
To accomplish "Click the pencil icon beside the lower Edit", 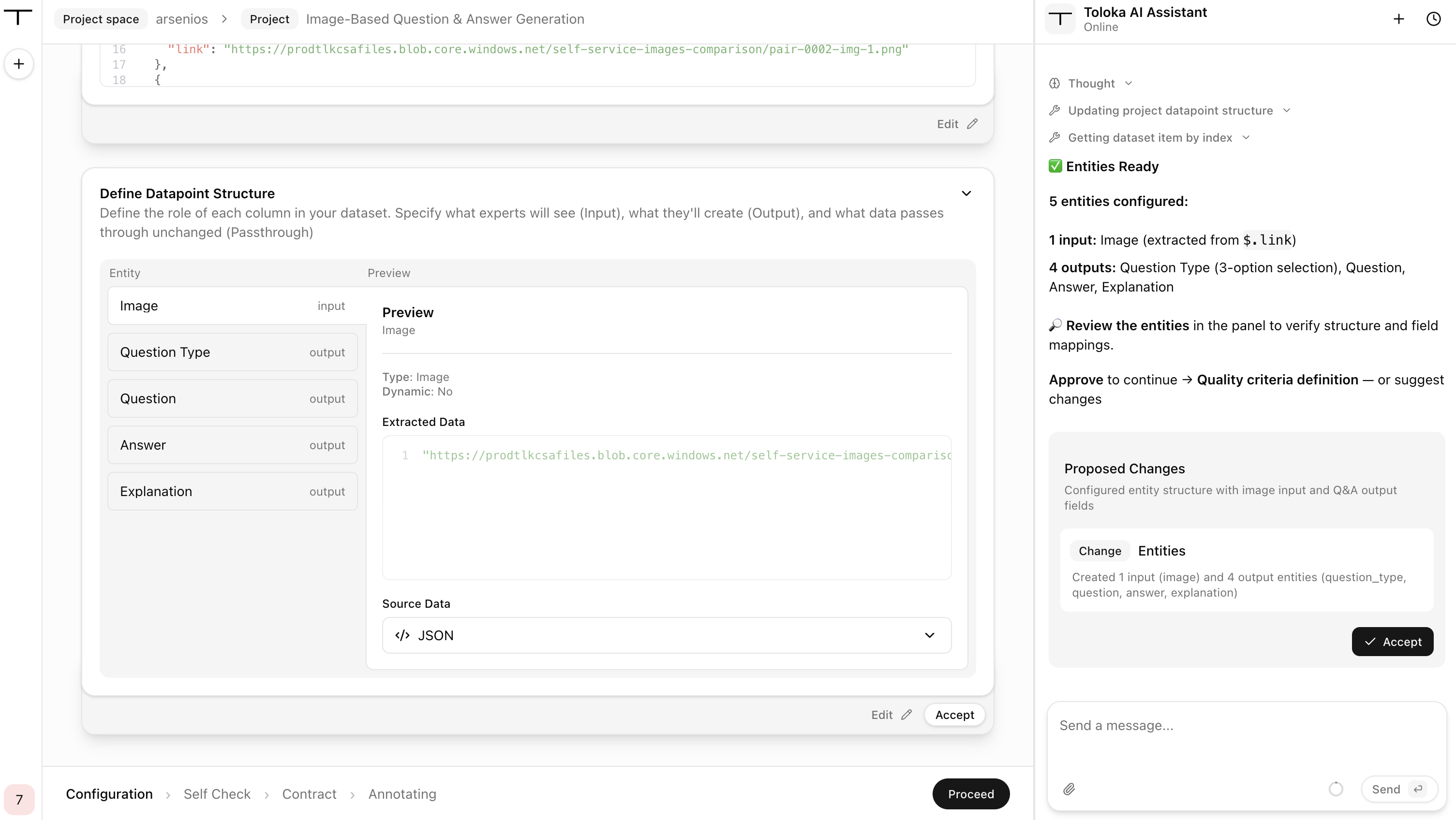I will pyautogui.click(x=906, y=715).
